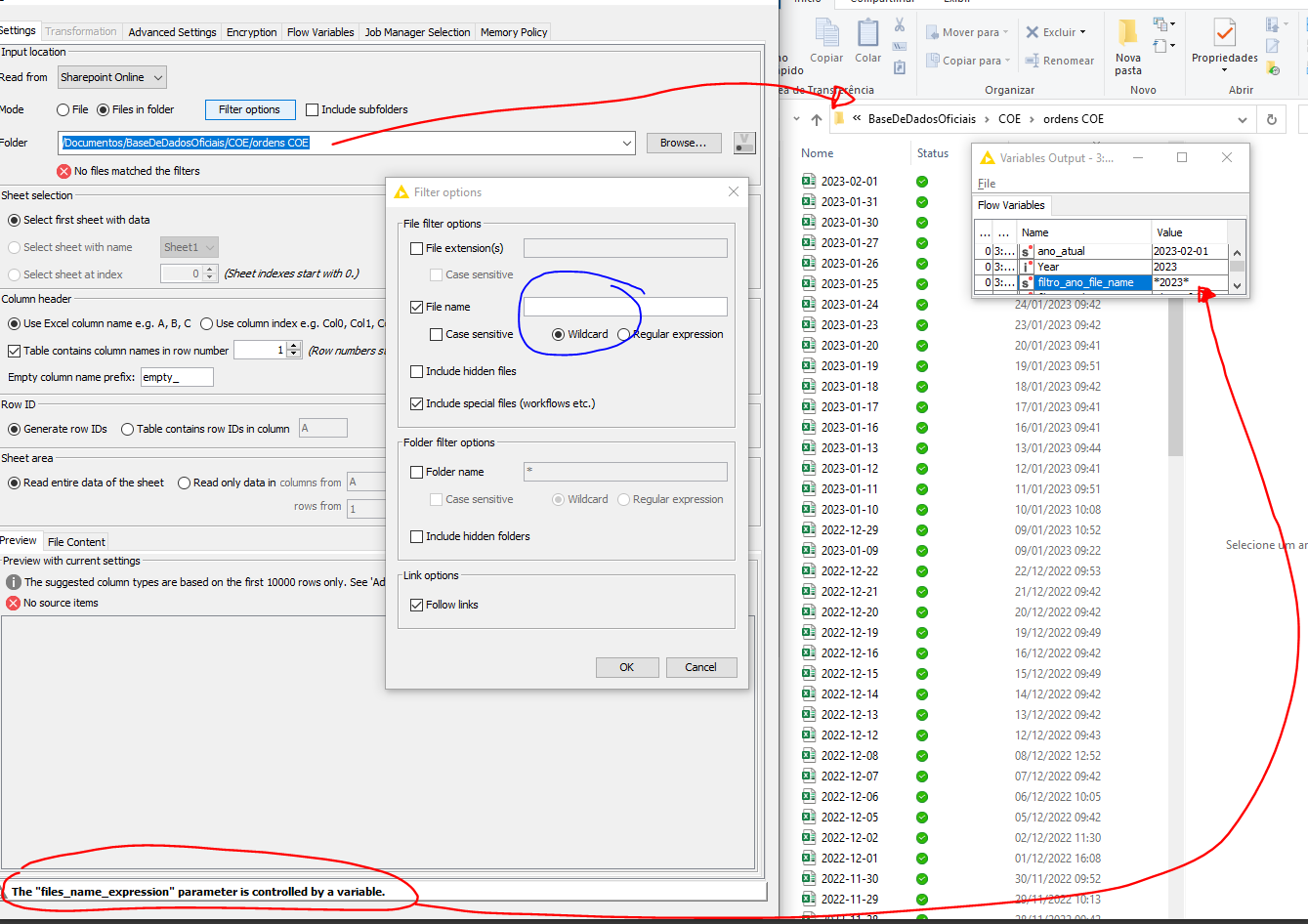The image size is (1308, 924).
Task: Uncheck the File name filter checkbox
Action: point(416,307)
